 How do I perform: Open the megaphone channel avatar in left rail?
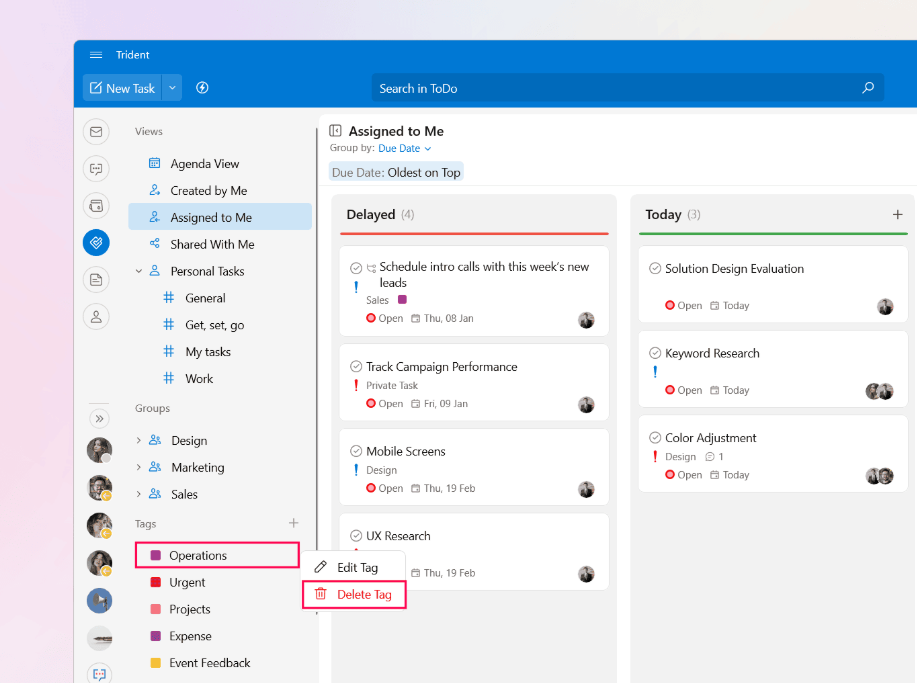point(99,601)
